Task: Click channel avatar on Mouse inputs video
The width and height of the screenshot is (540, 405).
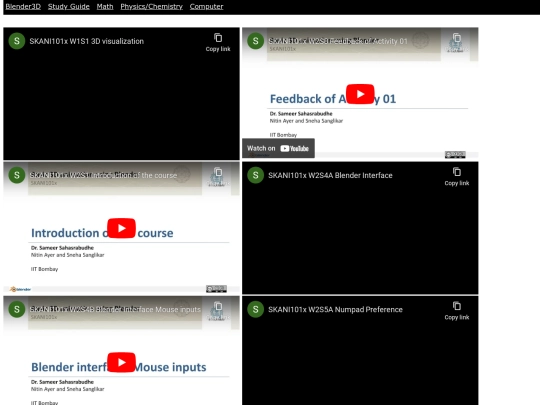Action: 17,309
